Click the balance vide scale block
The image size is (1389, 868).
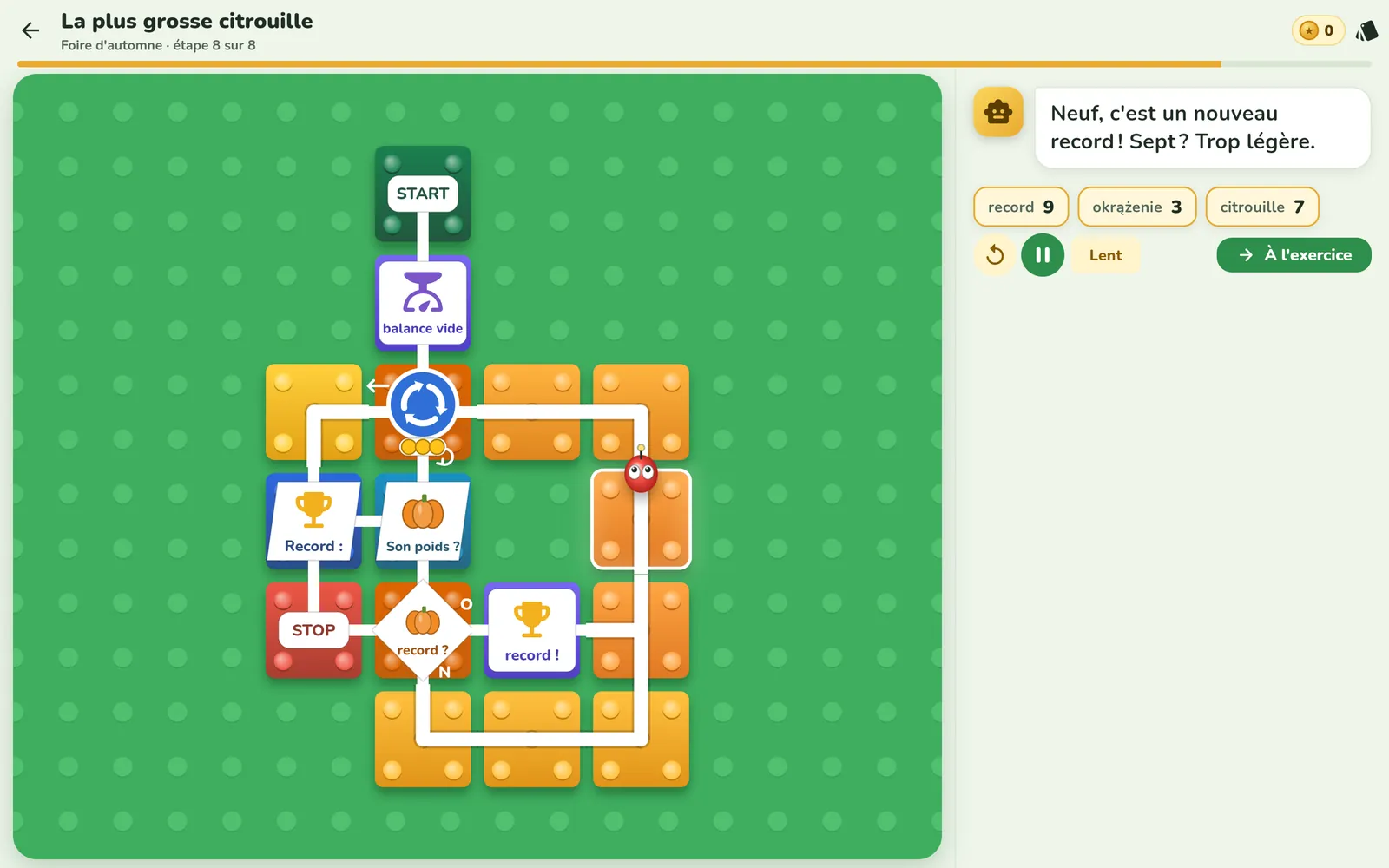423,303
